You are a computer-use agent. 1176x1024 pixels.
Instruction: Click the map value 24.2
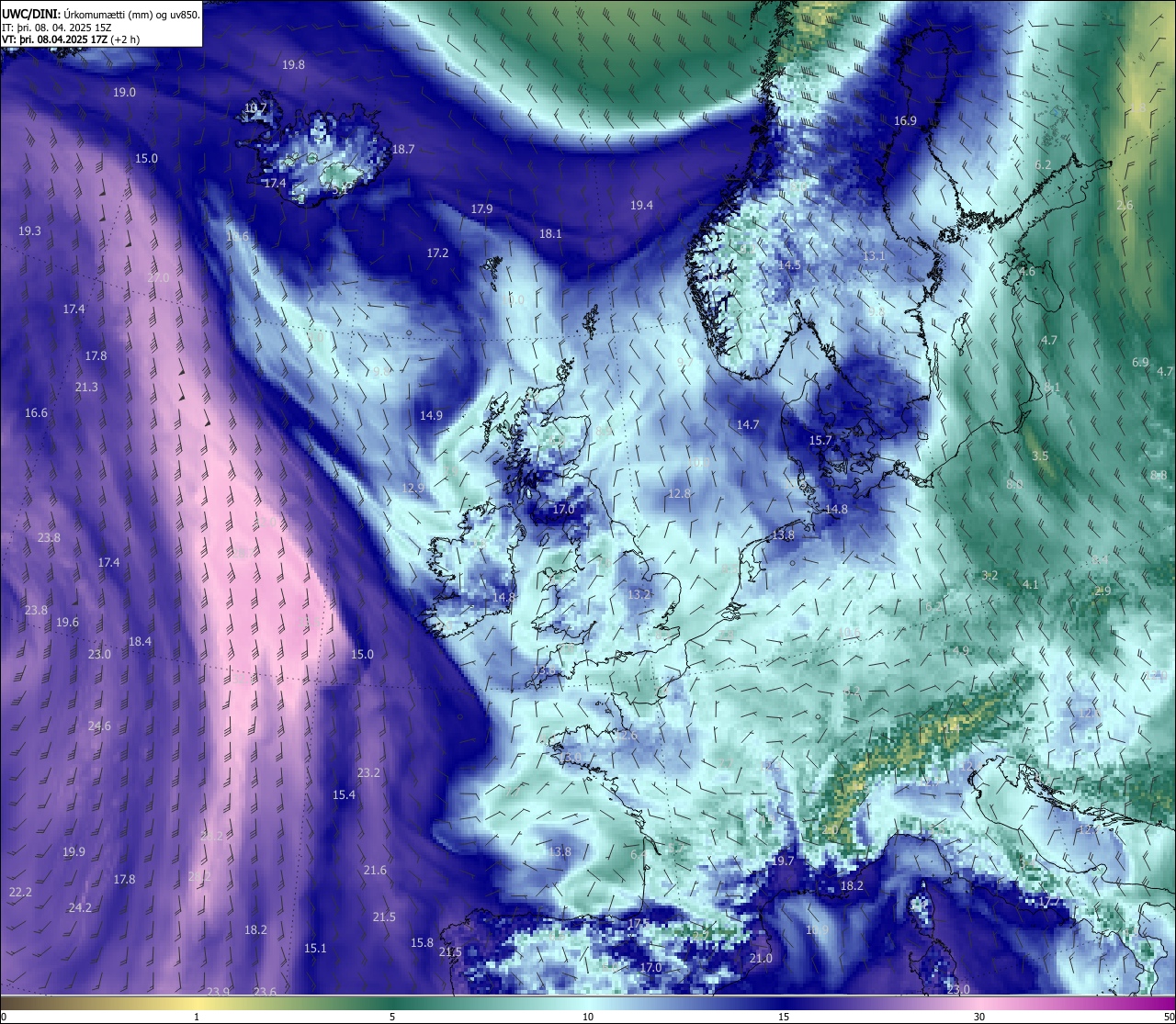click(80, 907)
